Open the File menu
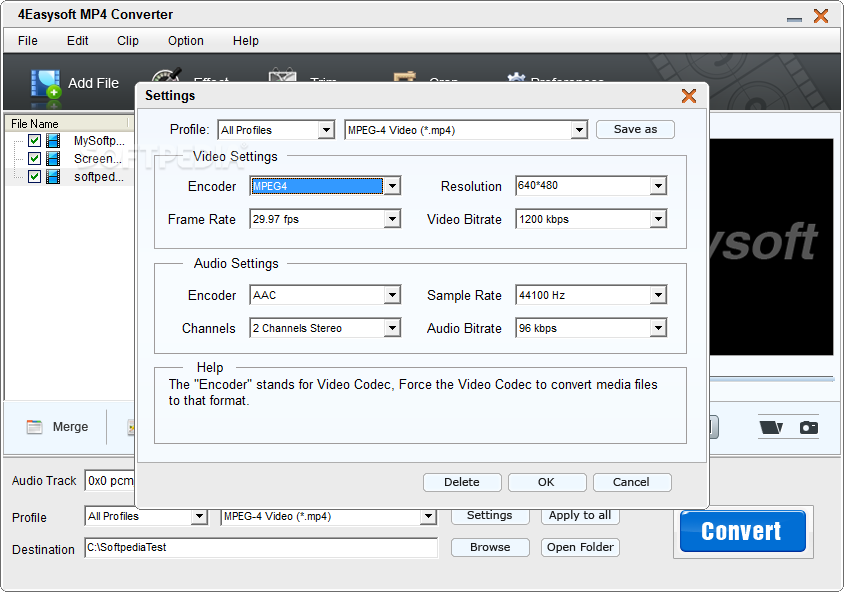 click(x=27, y=41)
